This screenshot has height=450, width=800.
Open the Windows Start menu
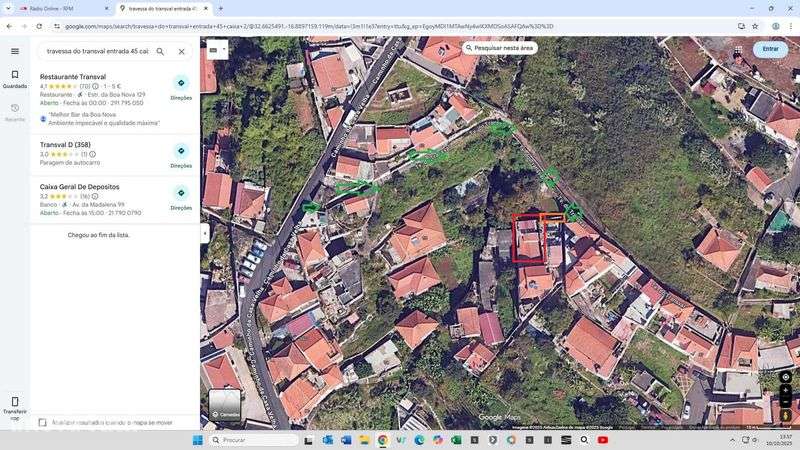tap(198, 440)
